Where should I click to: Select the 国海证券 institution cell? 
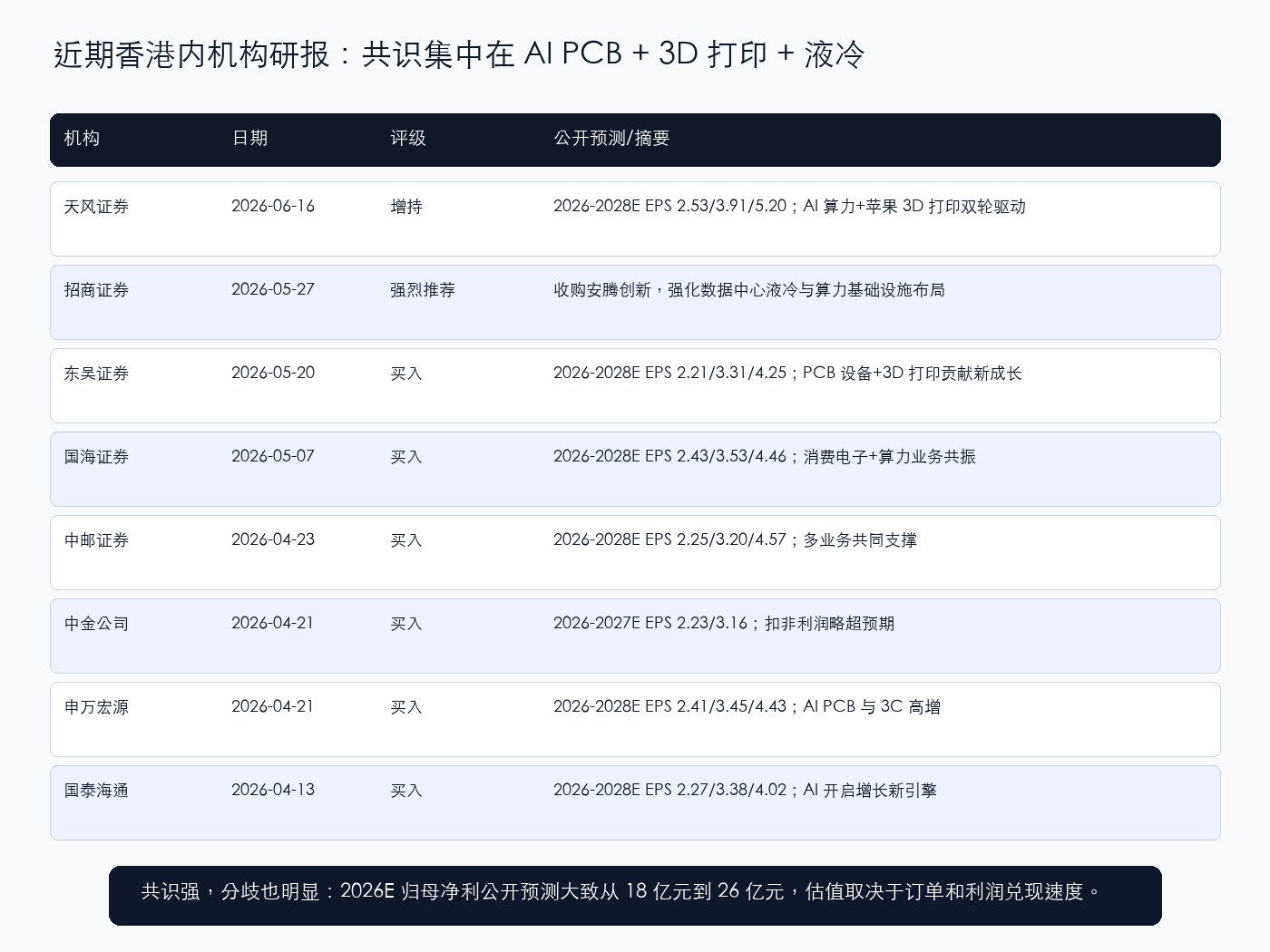pyautogui.click(x=96, y=457)
